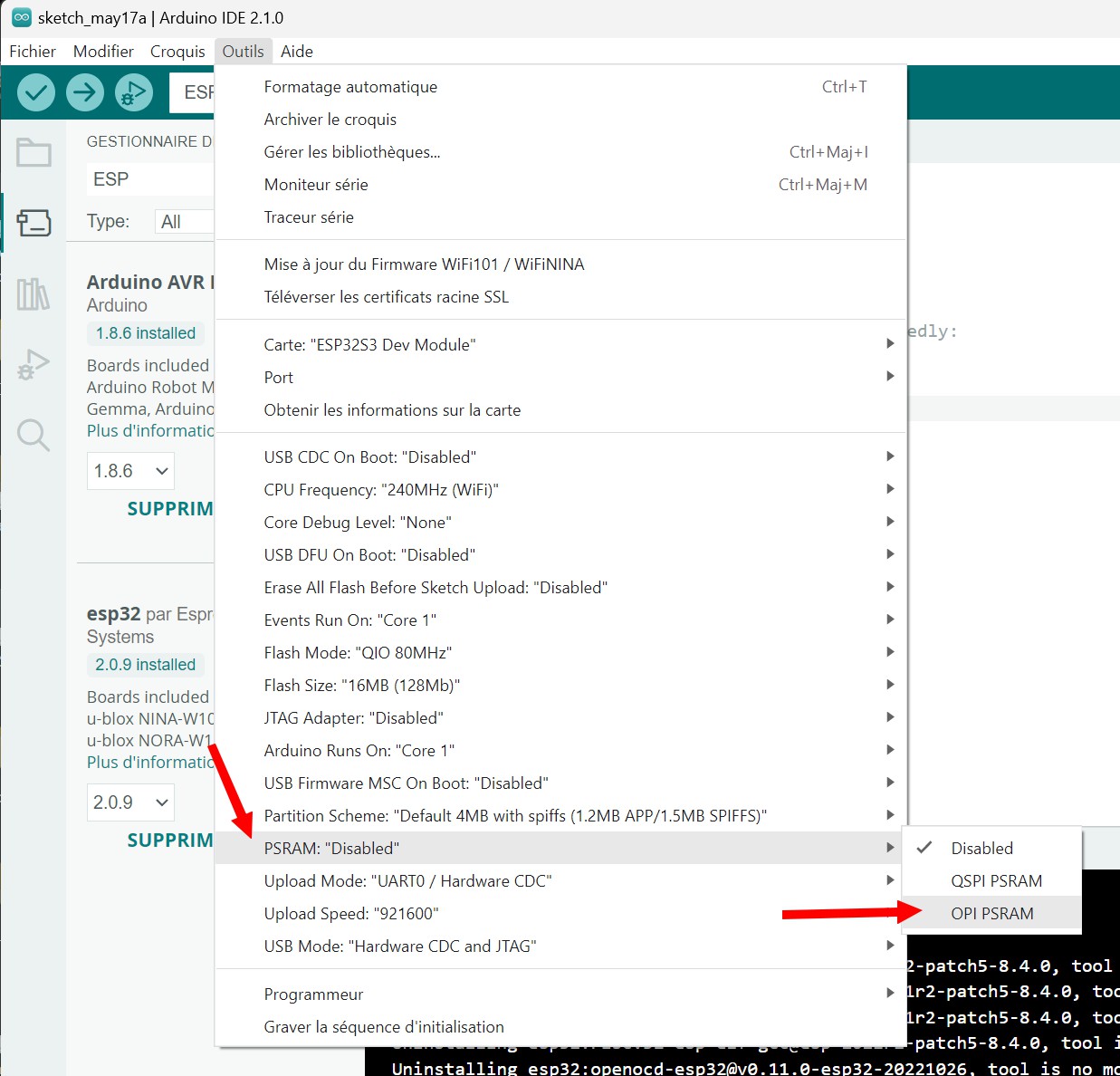Click the "1.8.6 installed" badge

pyautogui.click(x=146, y=333)
